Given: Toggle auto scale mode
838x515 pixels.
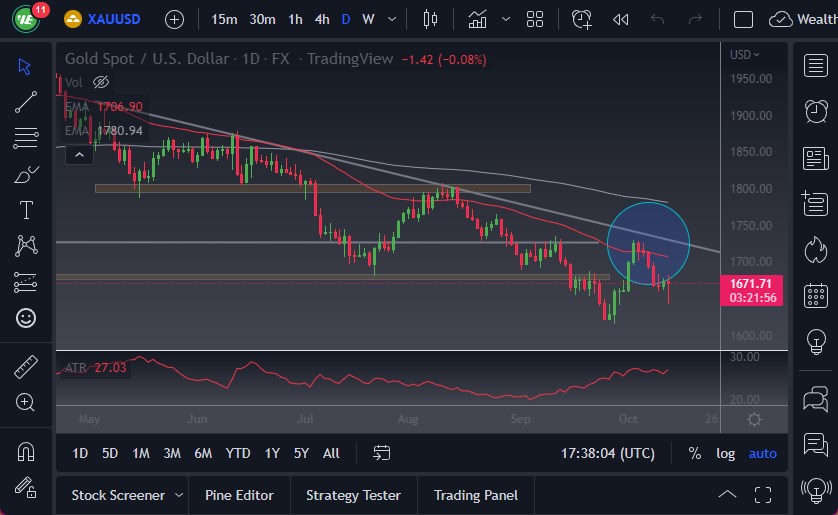Looking at the screenshot, I should [762, 453].
